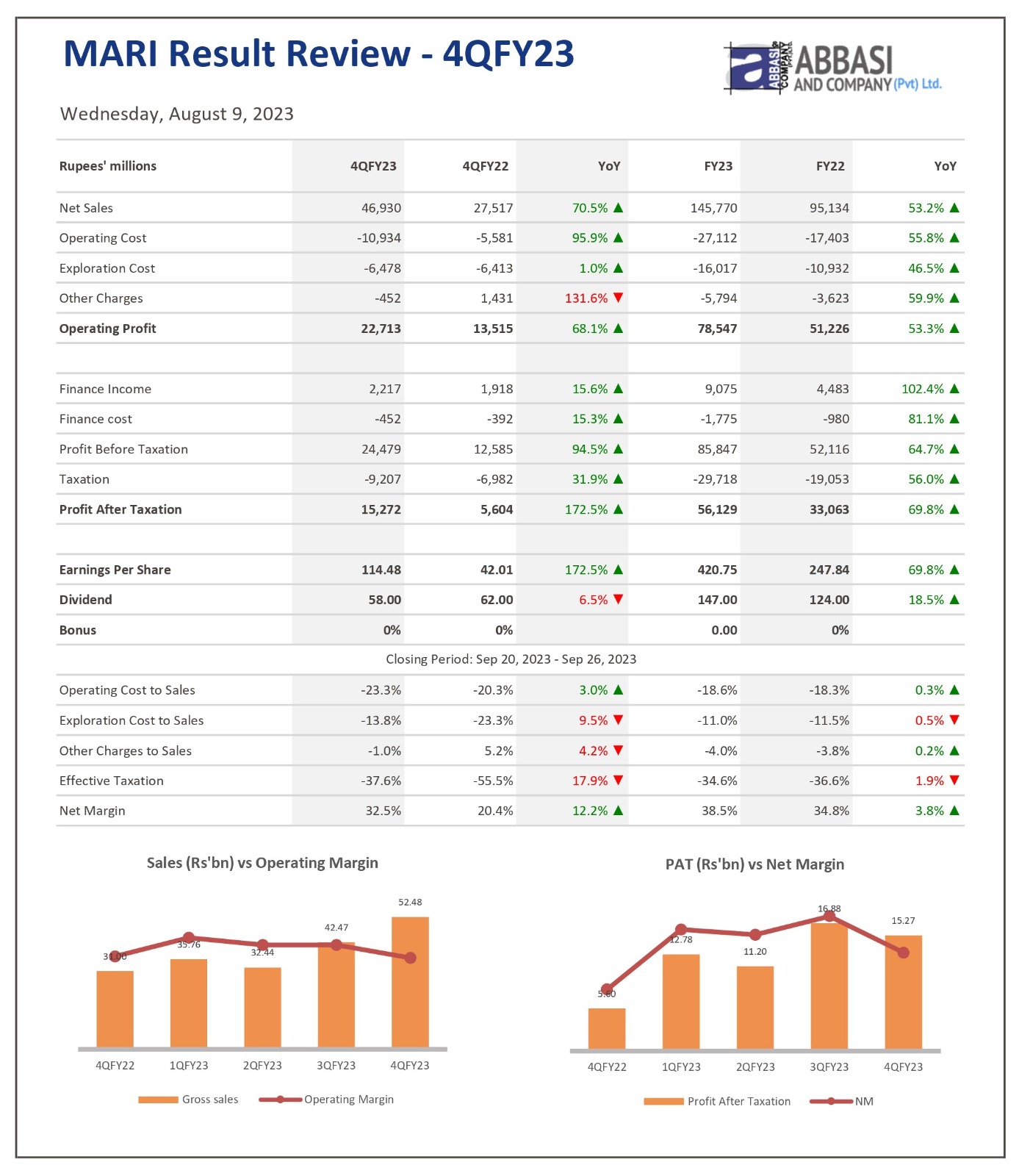Click green up arrow next to 172.5% Earnings Per Share
This screenshot has height=1176, width=1019.
[x=618, y=570]
